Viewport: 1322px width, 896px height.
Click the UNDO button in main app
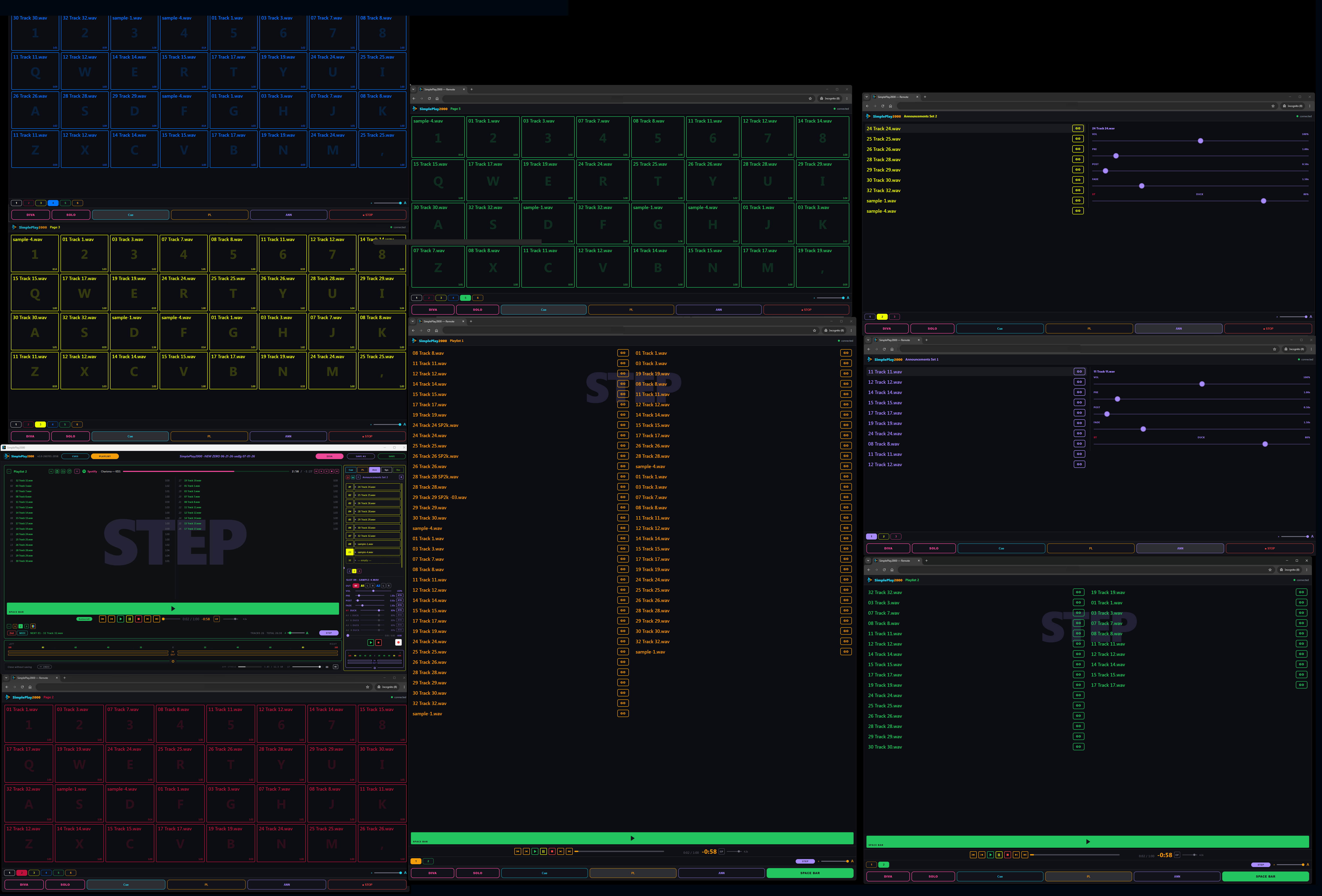44,667
